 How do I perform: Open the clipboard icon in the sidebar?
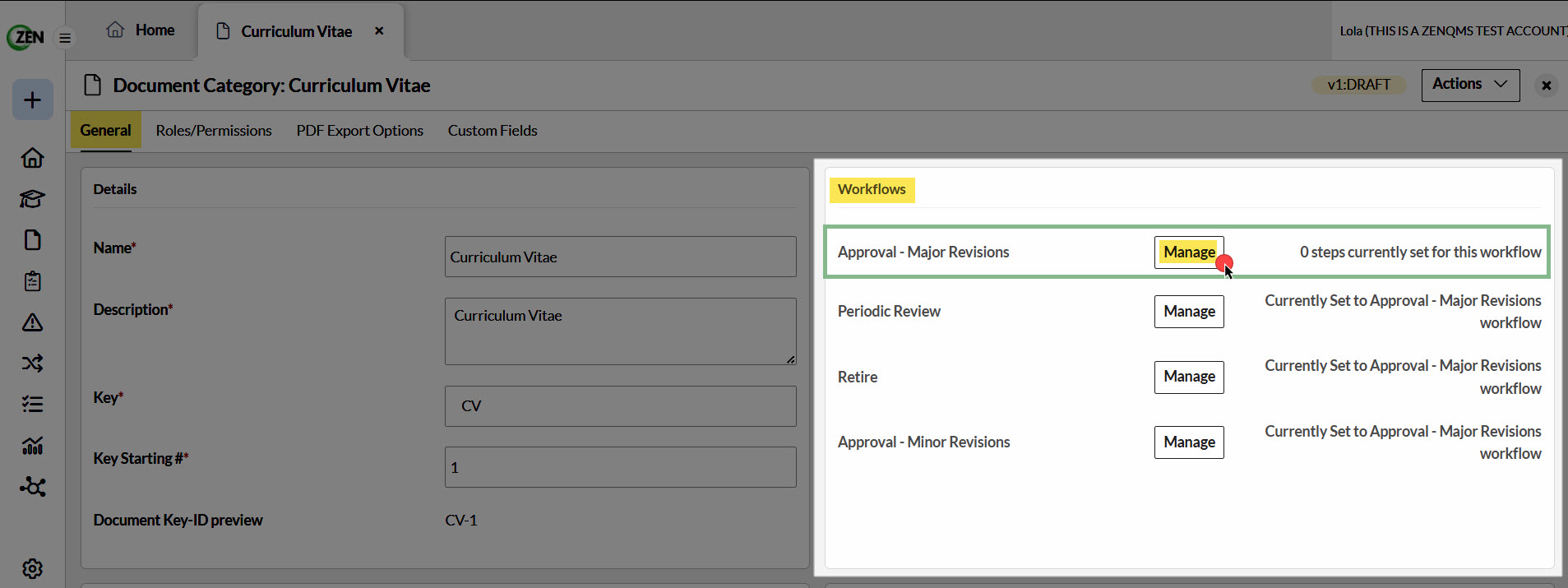tap(33, 280)
